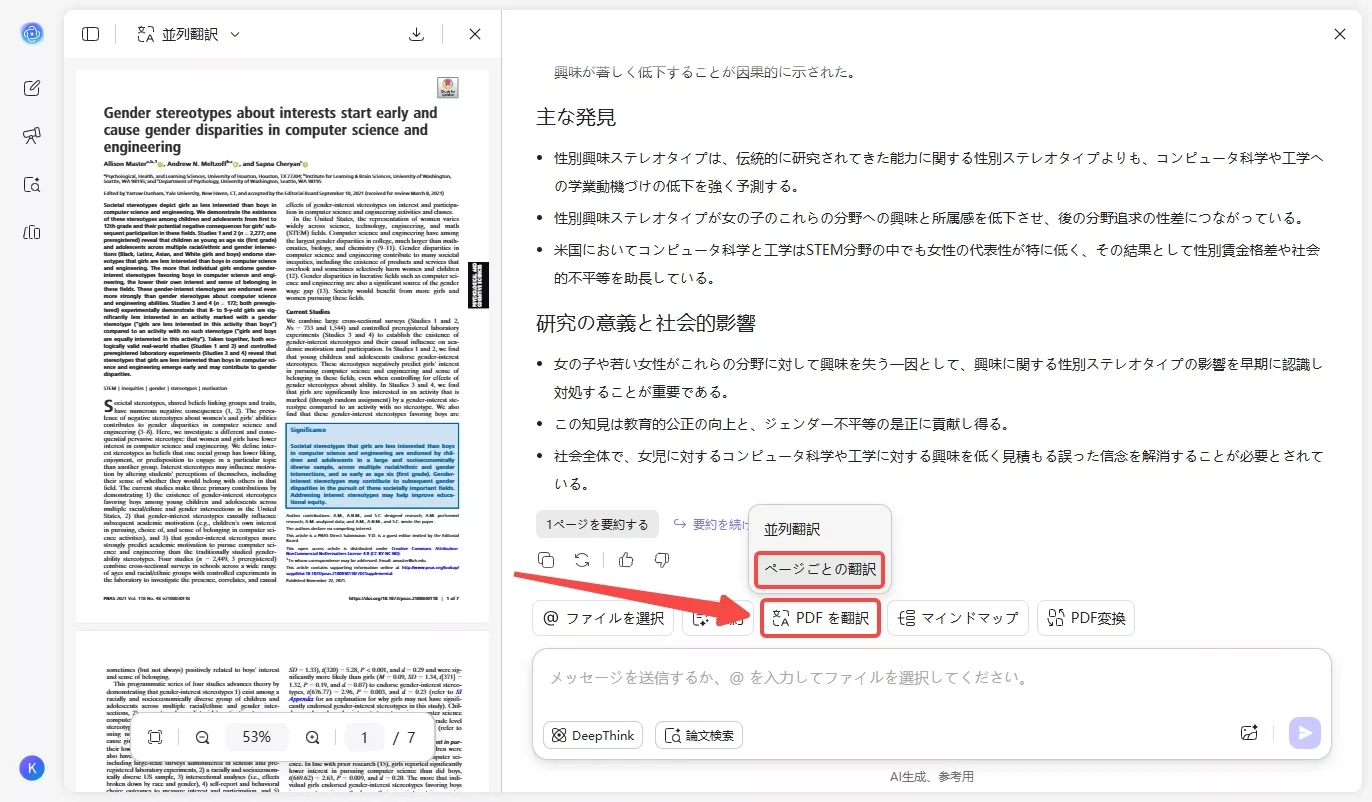Select ページごとの翻訳 from the translation menu
This screenshot has height=802, width=1372.
pos(819,569)
